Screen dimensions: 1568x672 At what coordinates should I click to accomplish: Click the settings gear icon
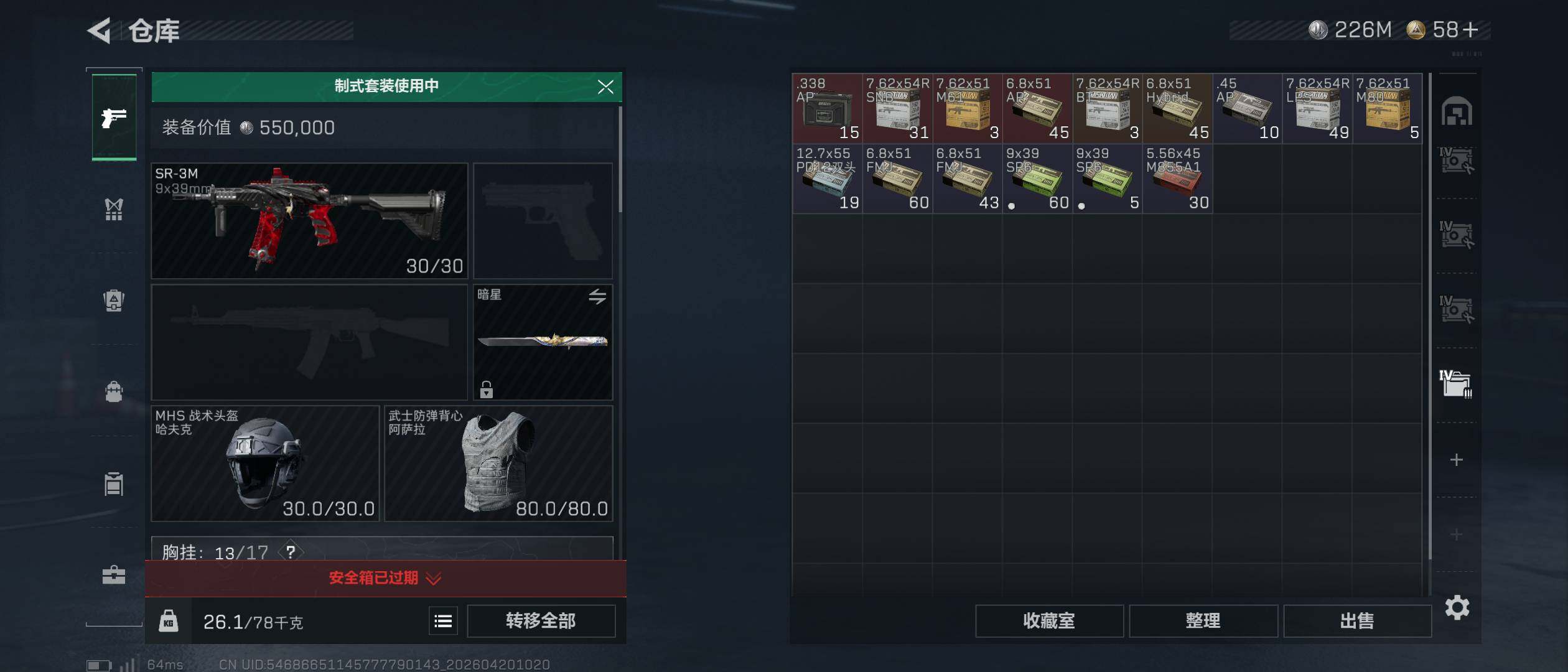(x=1457, y=607)
